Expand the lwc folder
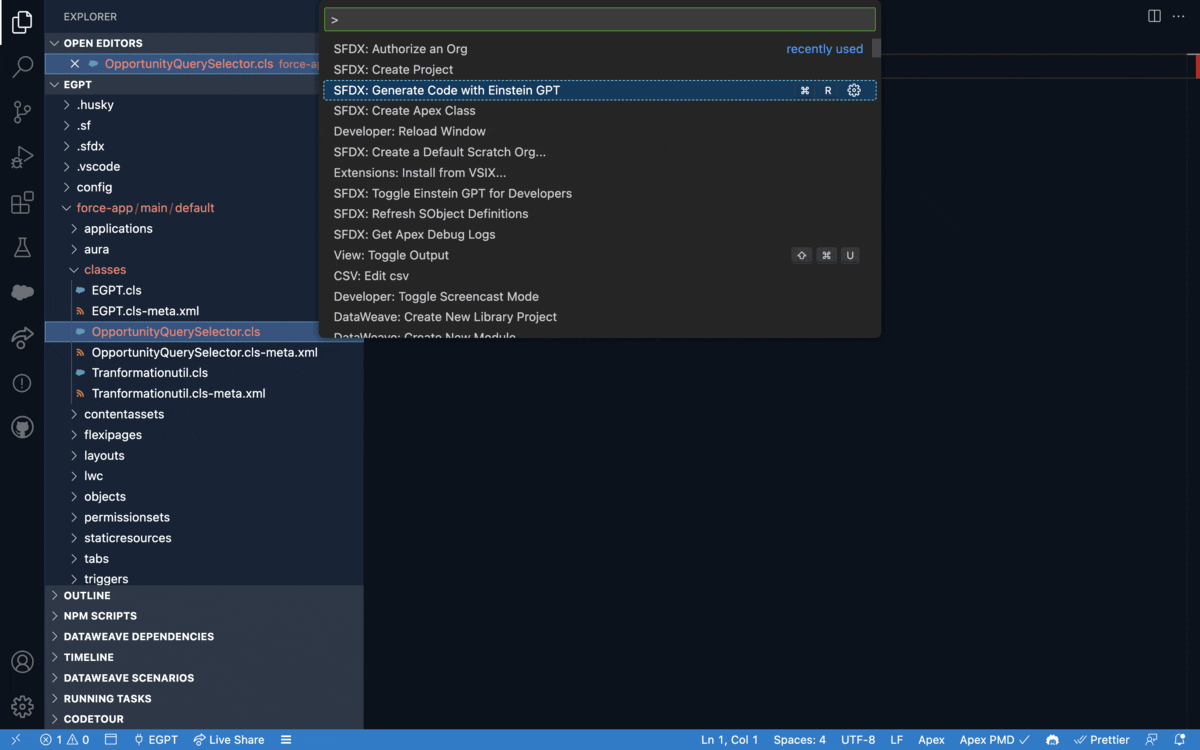 point(93,476)
